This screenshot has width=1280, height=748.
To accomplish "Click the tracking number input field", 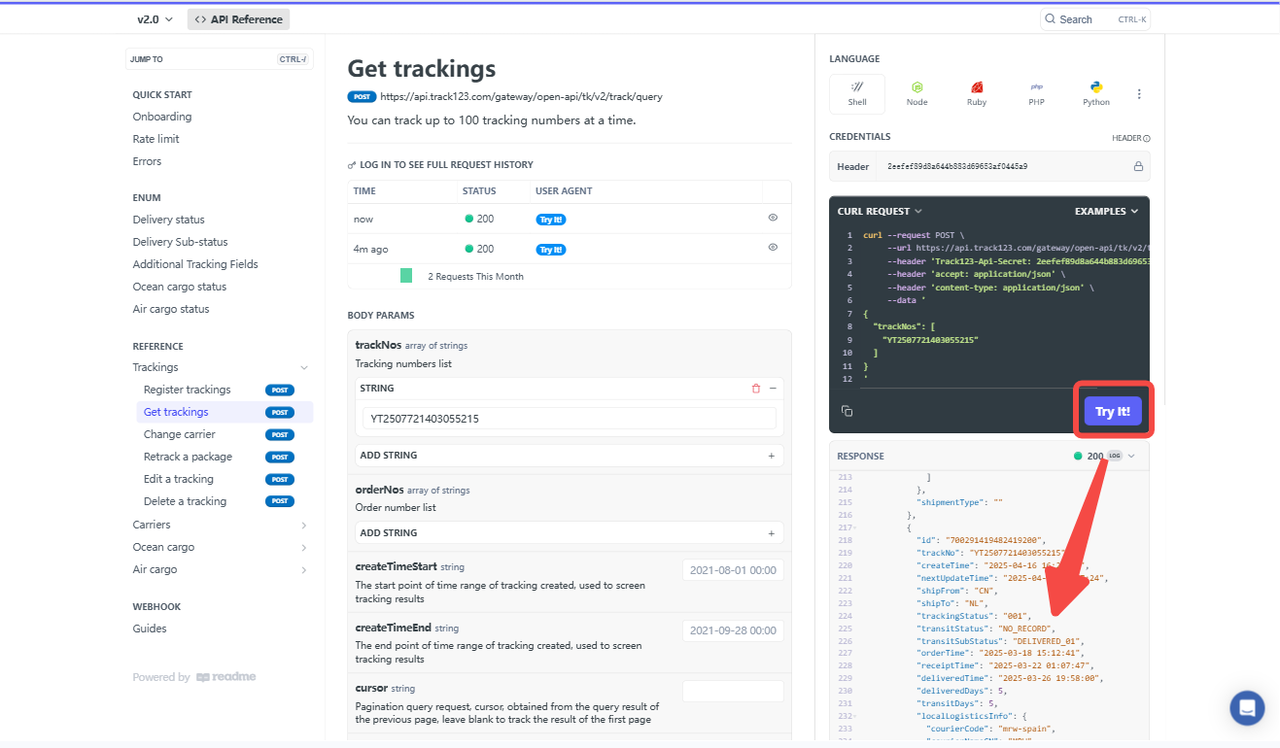I will (x=569, y=419).
